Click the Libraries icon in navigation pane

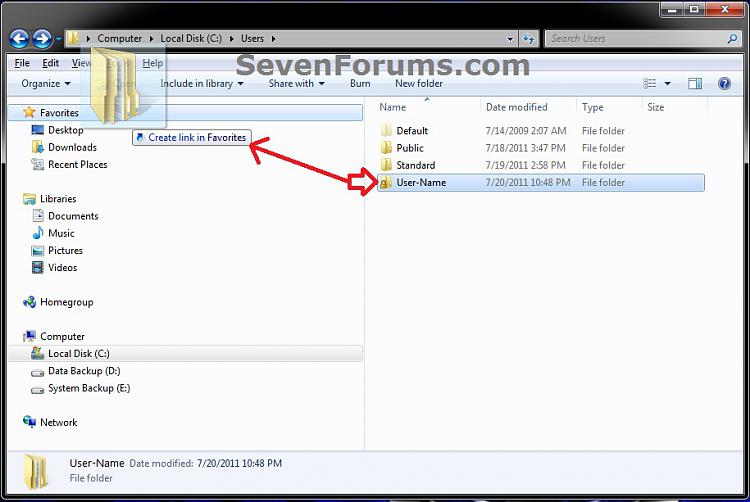29,199
